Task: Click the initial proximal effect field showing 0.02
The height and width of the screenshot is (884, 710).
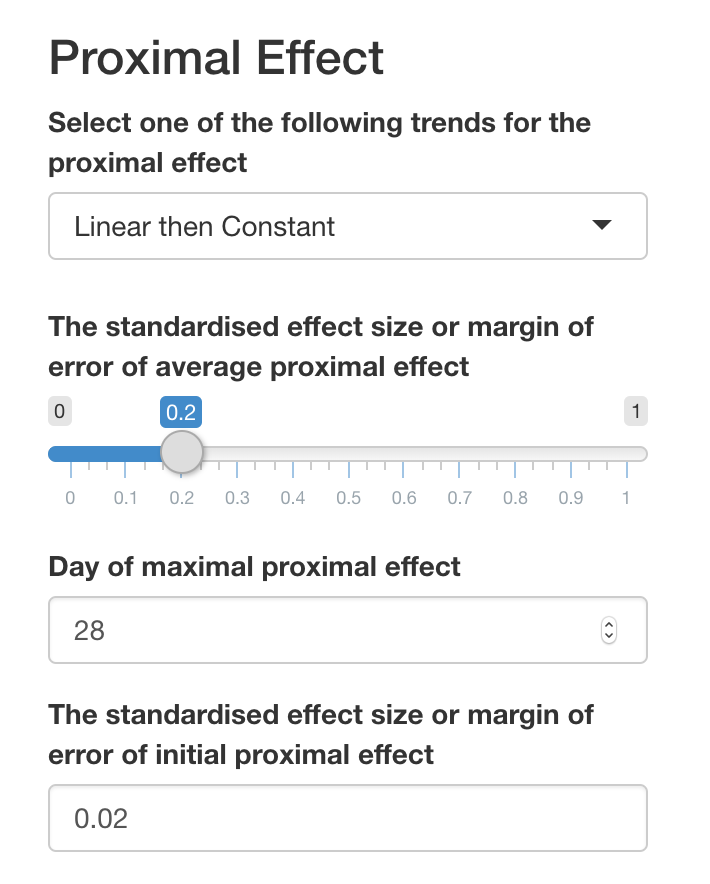Action: pyautogui.click(x=347, y=818)
